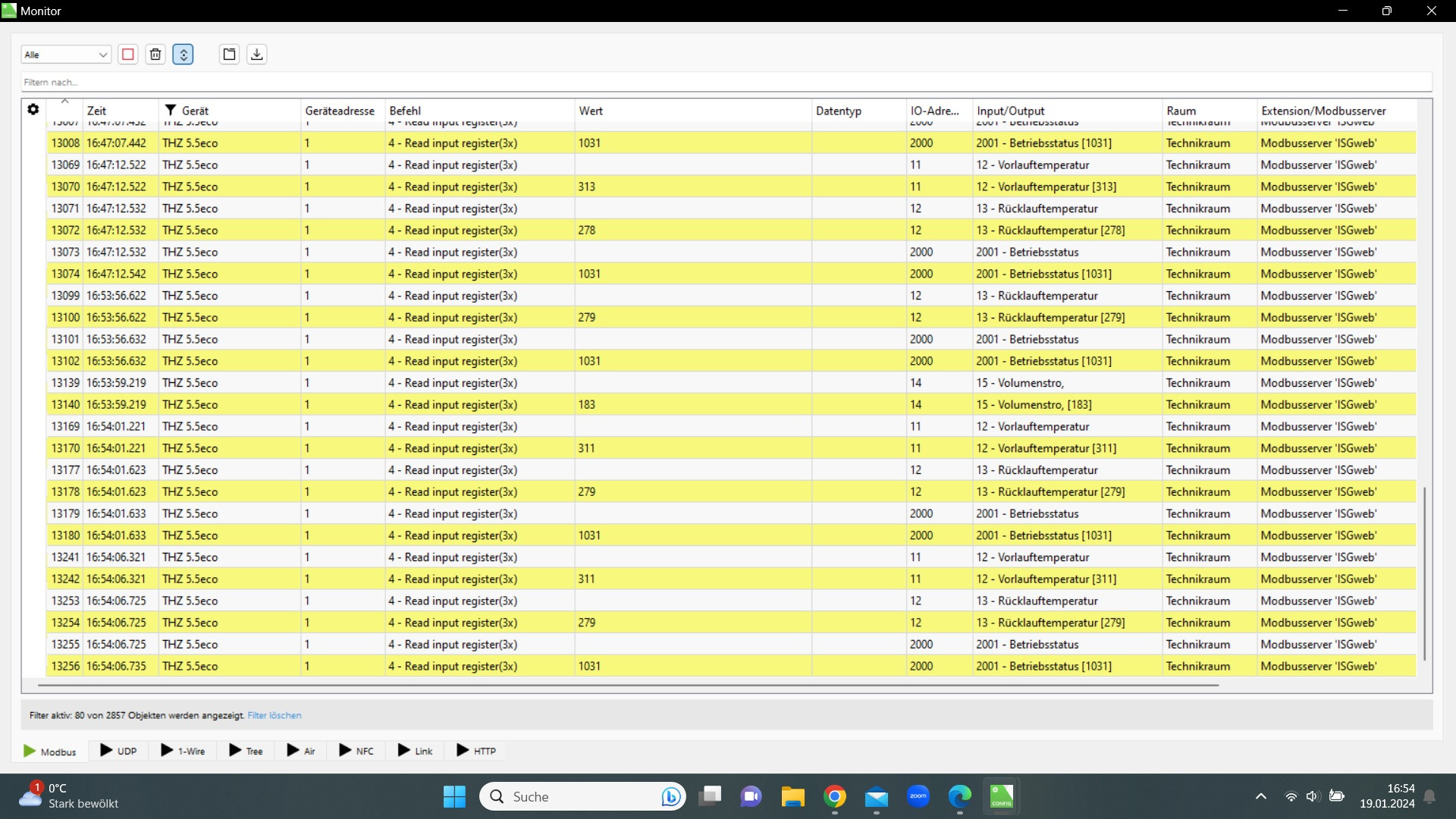The width and height of the screenshot is (1456, 819).
Task: Click the vertical scrollbar of the log table
Action: pyautogui.click(x=1424, y=573)
